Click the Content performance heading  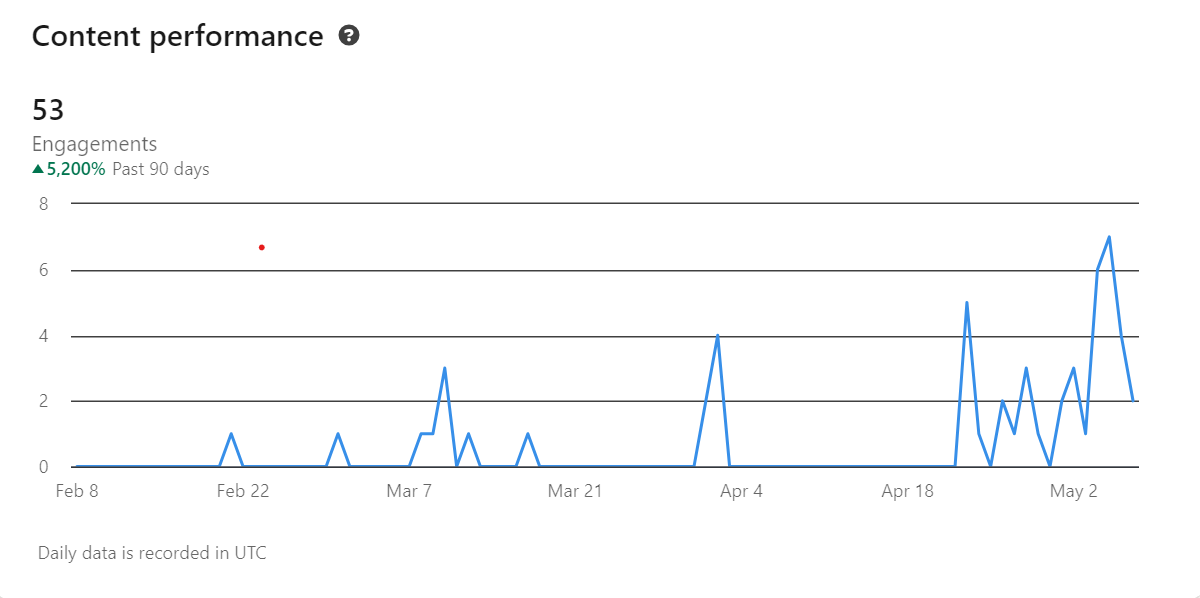(x=177, y=36)
